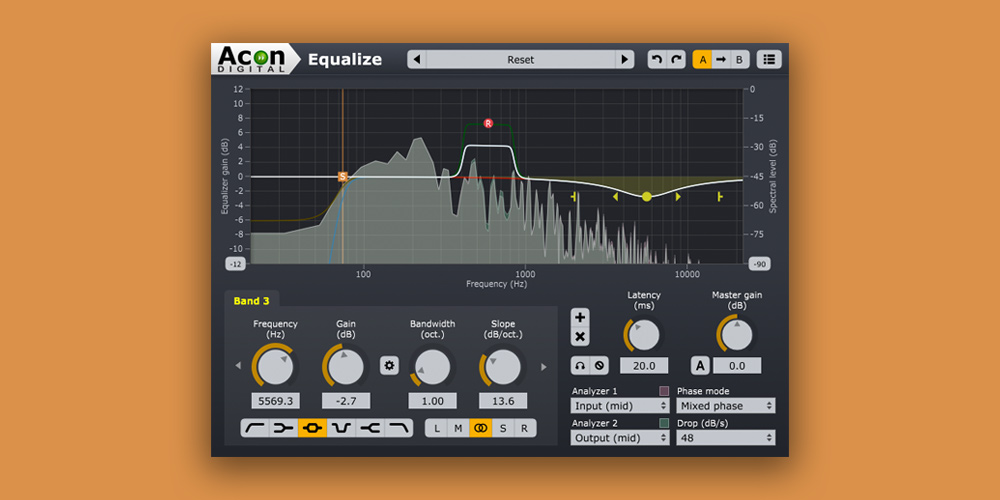Image resolution: width=1000 pixels, height=500 pixels.
Task: Open band settings gear icon
Action: (x=390, y=366)
